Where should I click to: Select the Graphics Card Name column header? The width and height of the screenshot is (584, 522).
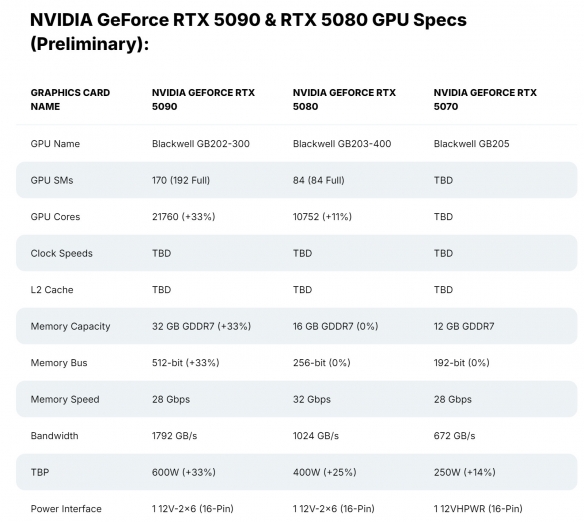70,99
